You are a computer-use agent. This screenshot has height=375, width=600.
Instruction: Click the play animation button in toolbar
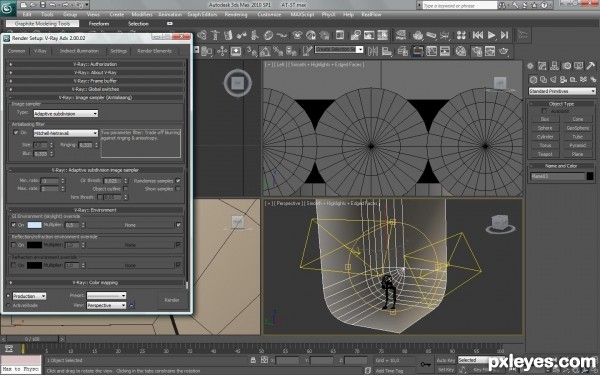491,35
